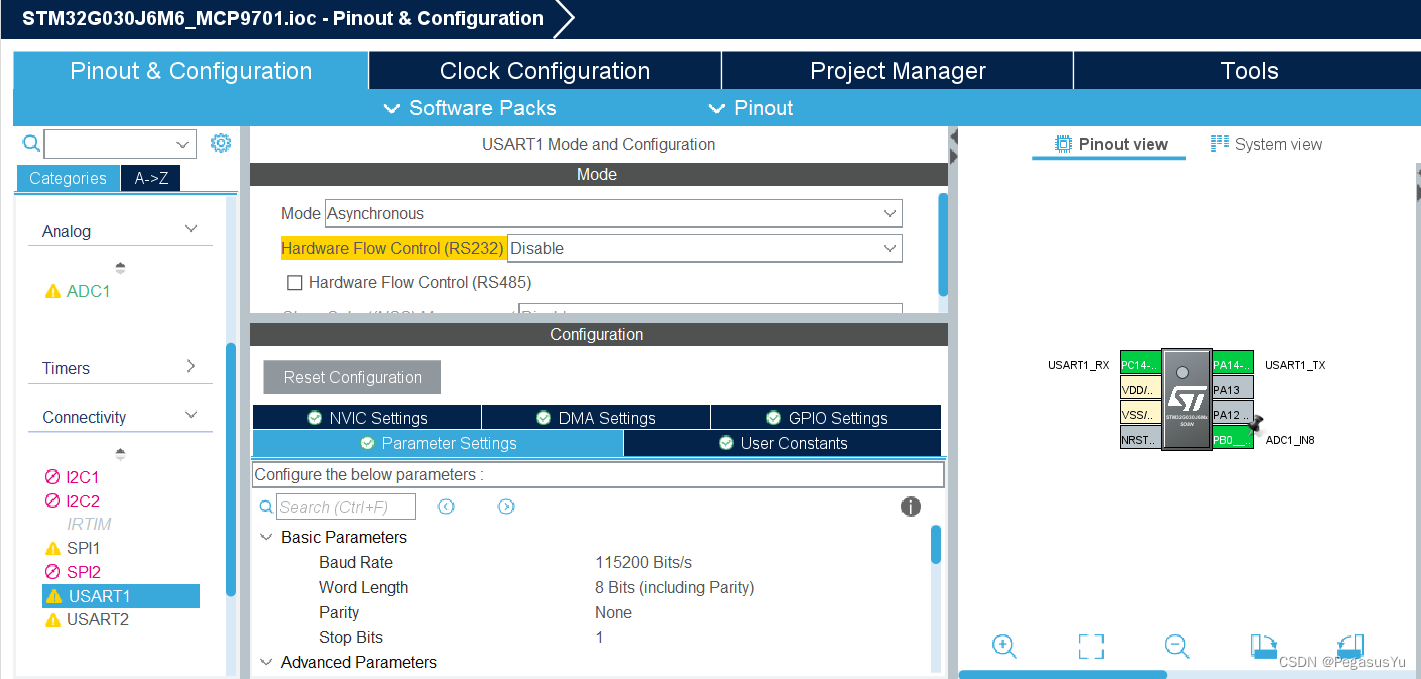Image resolution: width=1421 pixels, height=679 pixels.
Task: Collapse the Connectivity category
Action: 191,416
